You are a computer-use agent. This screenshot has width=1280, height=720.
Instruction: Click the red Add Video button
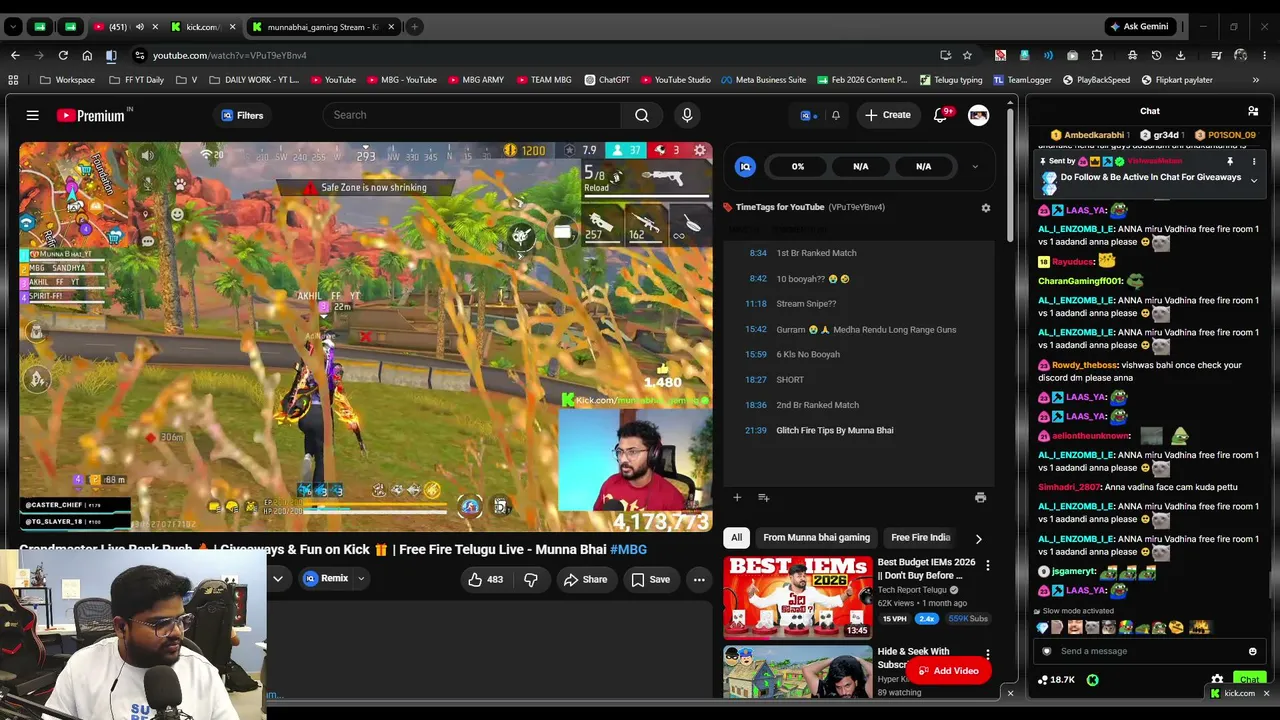pos(949,671)
